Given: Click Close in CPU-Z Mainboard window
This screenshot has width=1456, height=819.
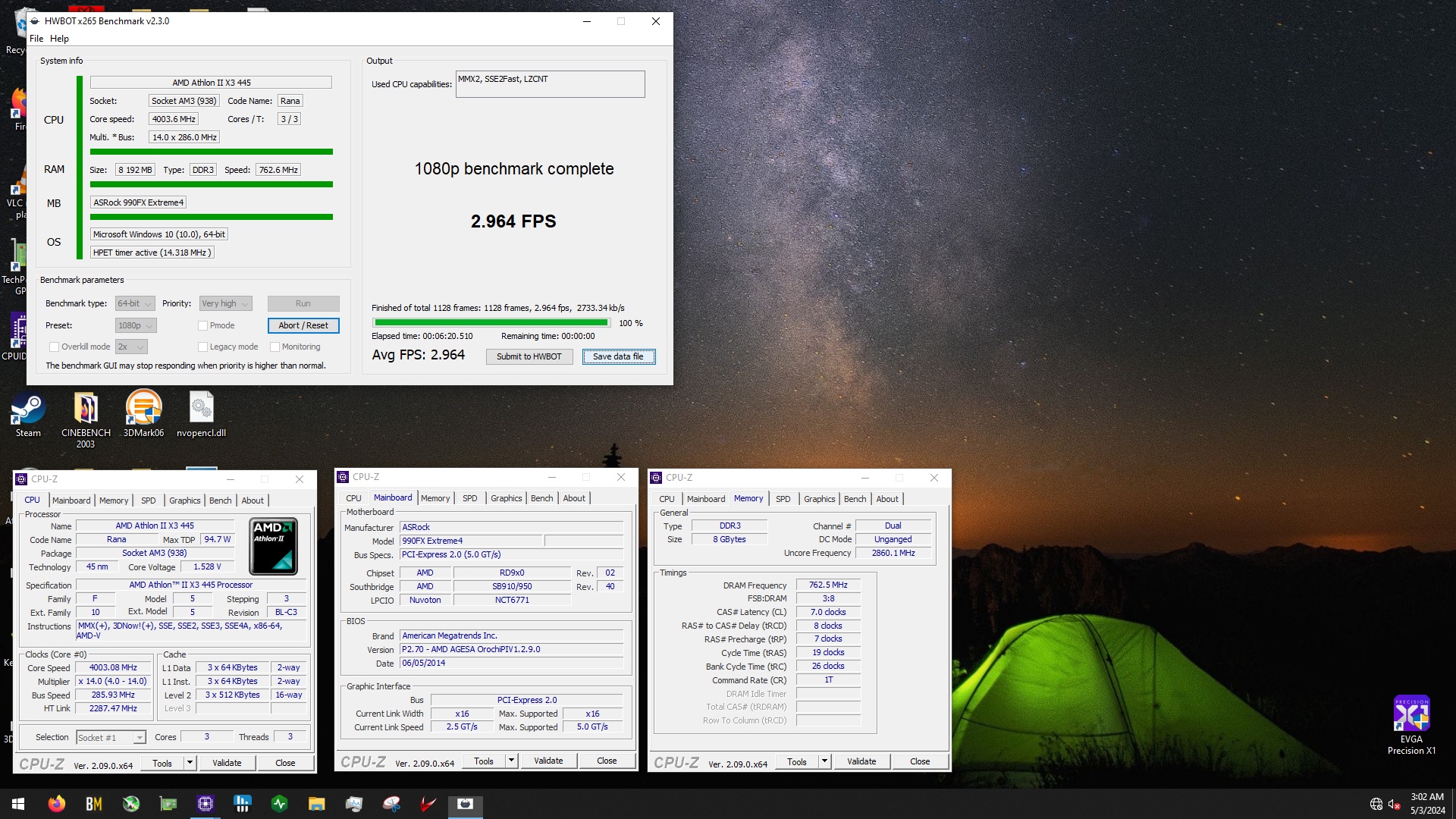Looking at the screenshot, I should tap(607, 761).
